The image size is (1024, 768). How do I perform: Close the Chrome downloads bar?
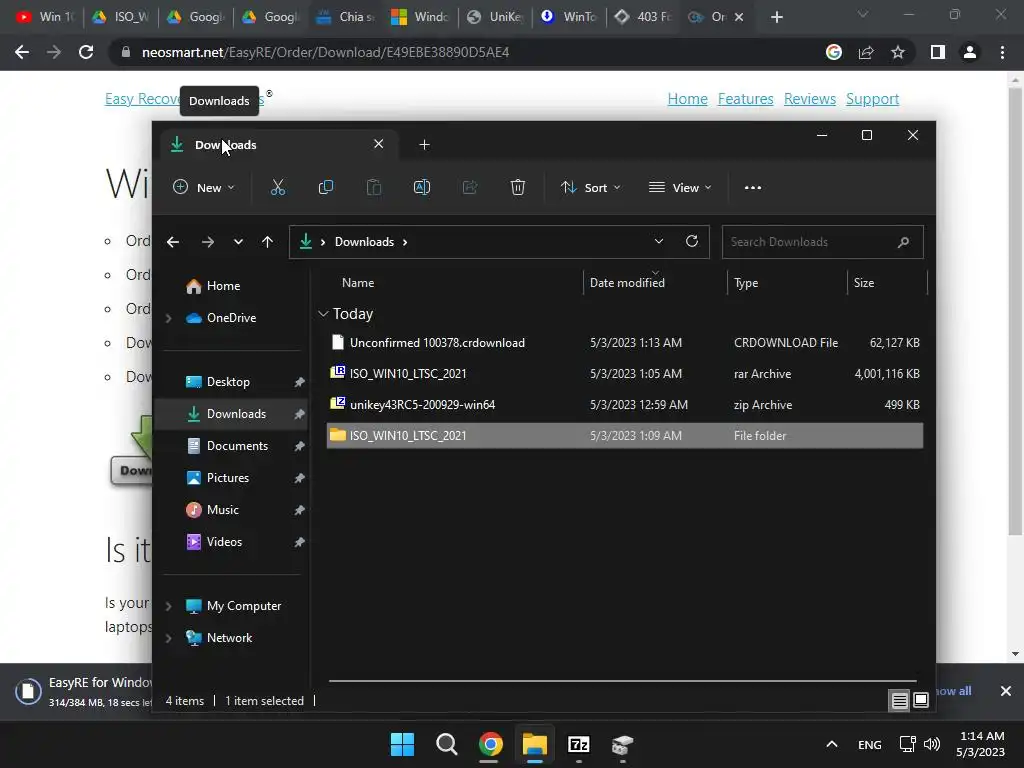click(1006, 691)
